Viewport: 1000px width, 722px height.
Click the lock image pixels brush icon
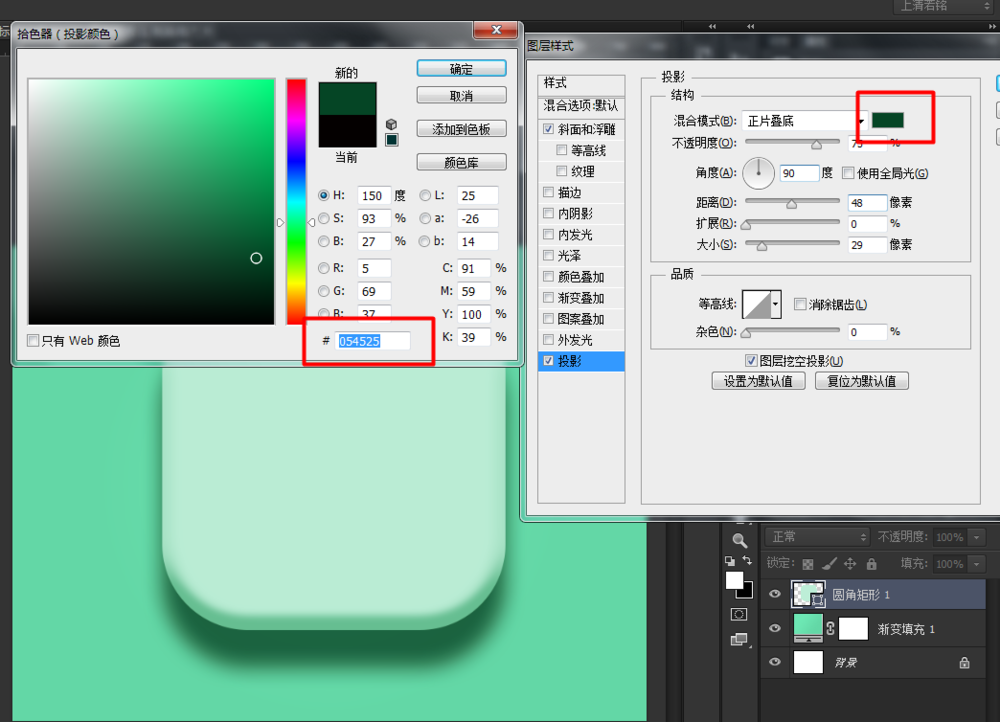(x=830, y=563)
